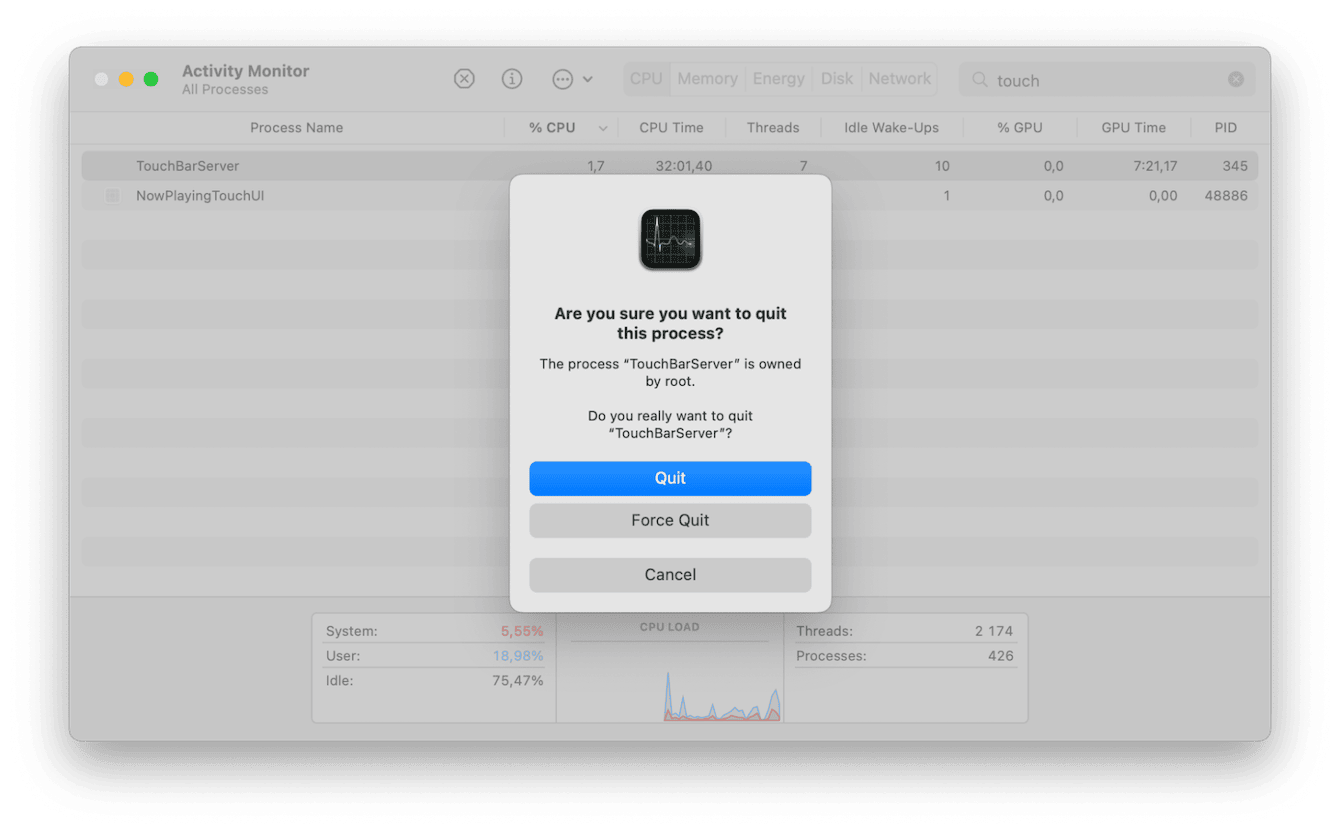Viewport: 1340px width, 833px height.
Task: Sort processes by the Threads column
Action: (773, 127)
